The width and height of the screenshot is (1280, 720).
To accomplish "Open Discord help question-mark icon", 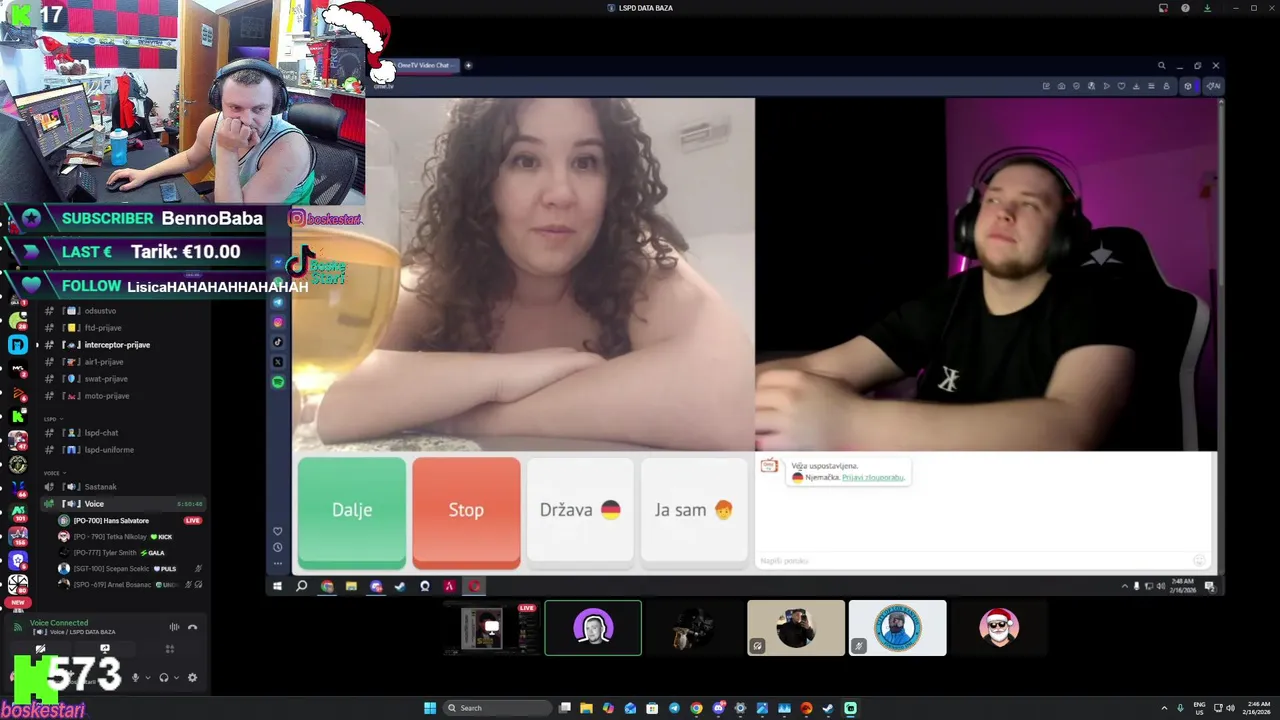I will click(1185, 8).
